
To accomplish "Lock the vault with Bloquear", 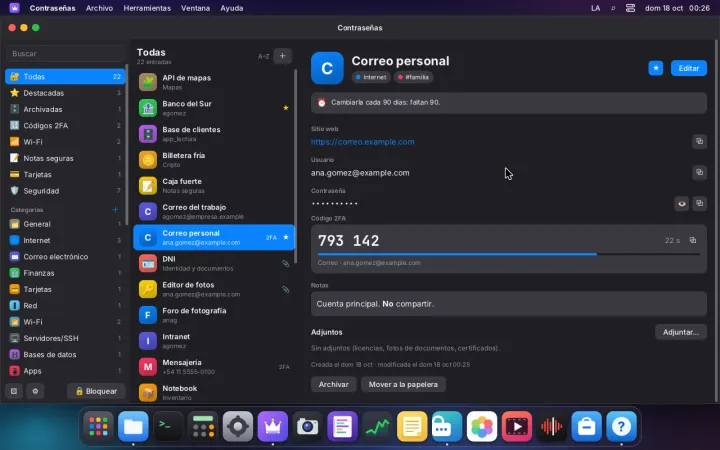I will point(96,391).
